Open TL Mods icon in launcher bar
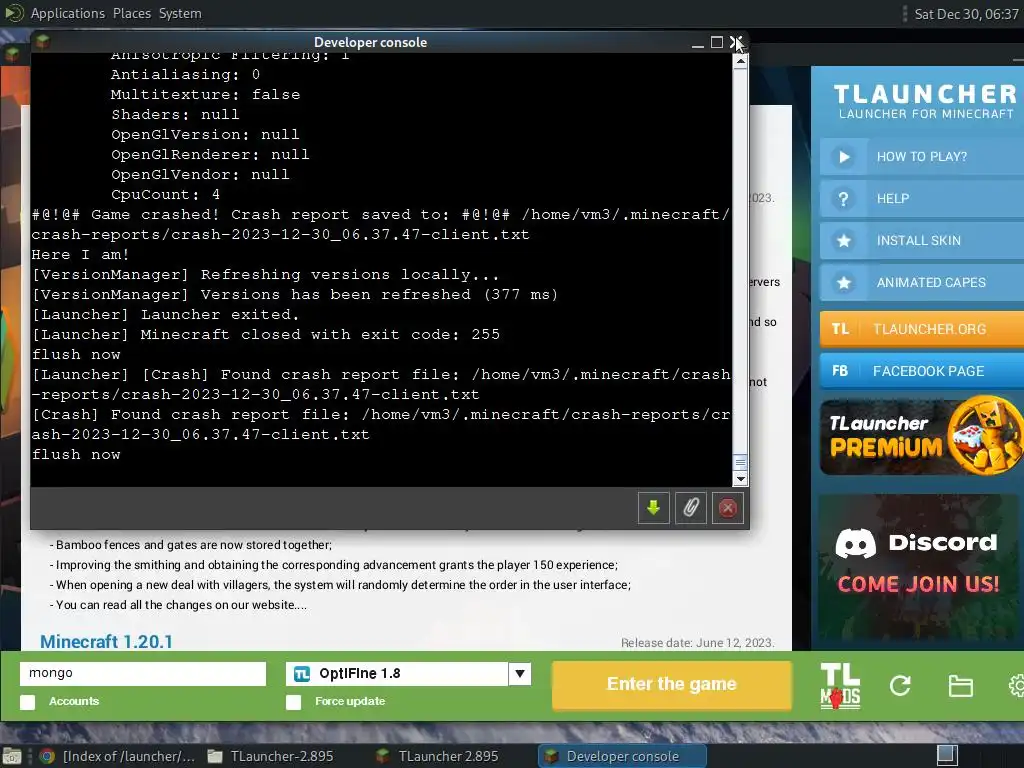This screenshot has width=1024, height=768. (x=840, y=686)
